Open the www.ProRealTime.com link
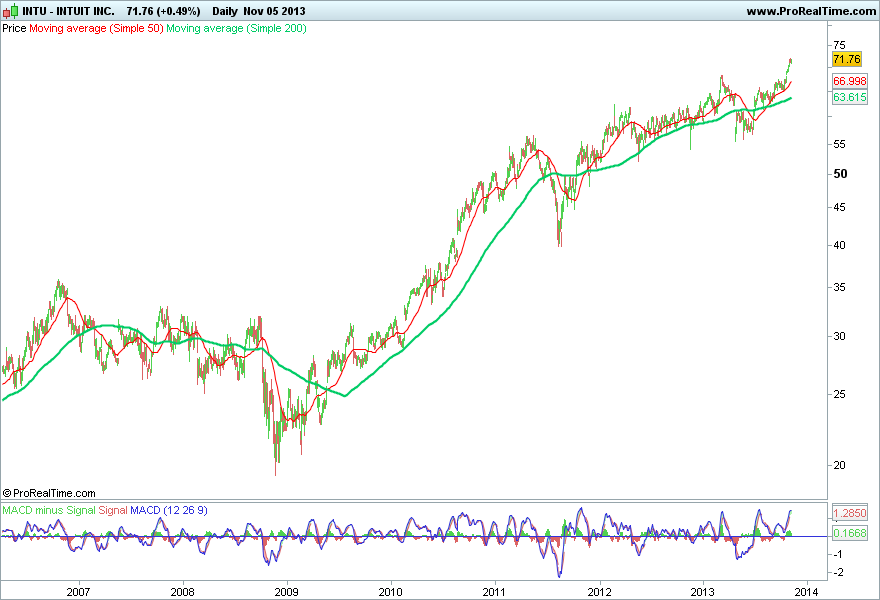 click(x=811, y=11)
